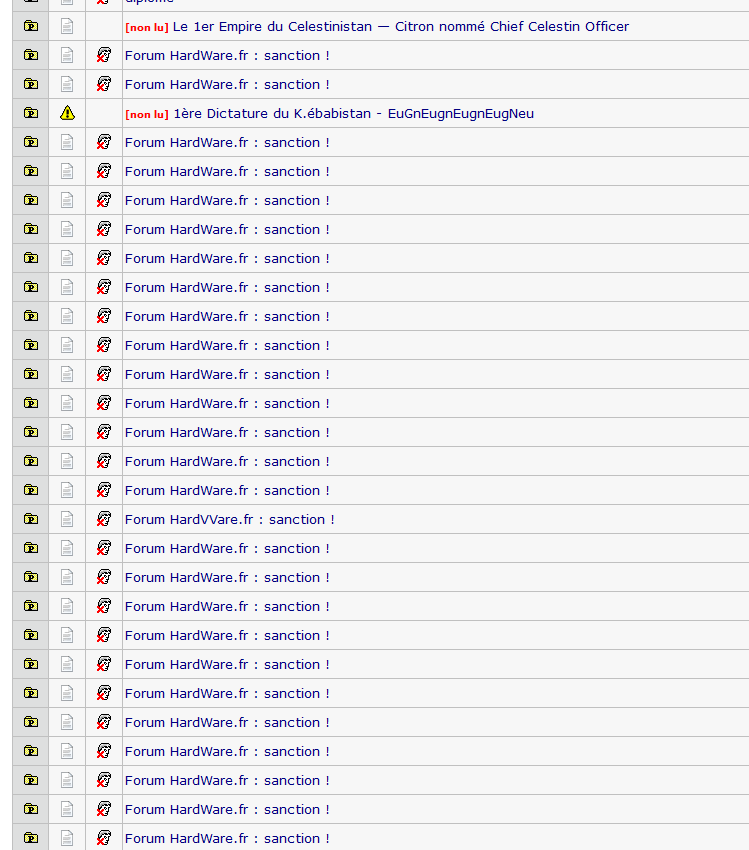Open the bottom-most visible sanction topic
This screenshot has height=850, width=749.
pyautogui.click(x=227, y=839)
